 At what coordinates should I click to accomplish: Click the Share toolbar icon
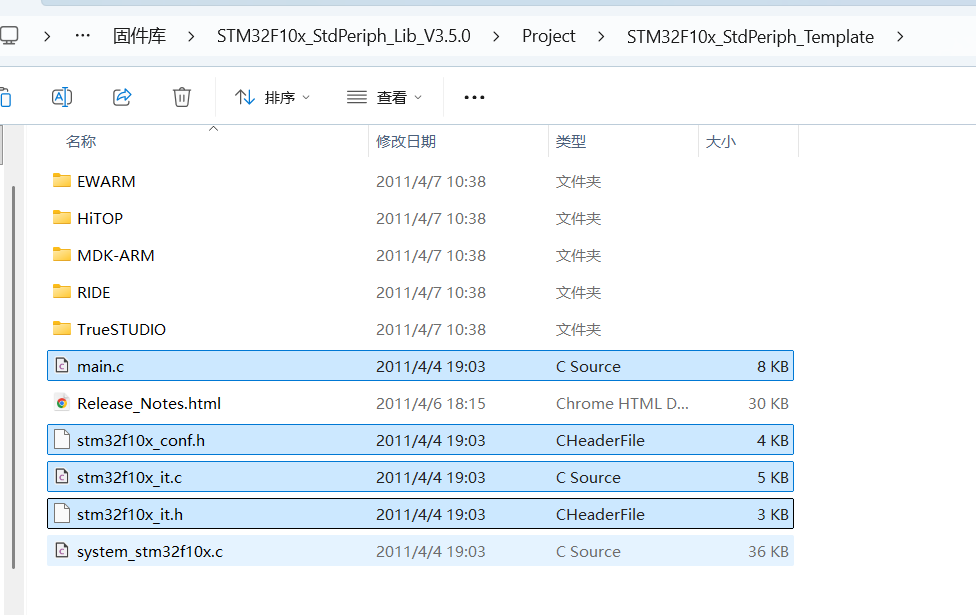coord(122,97)
